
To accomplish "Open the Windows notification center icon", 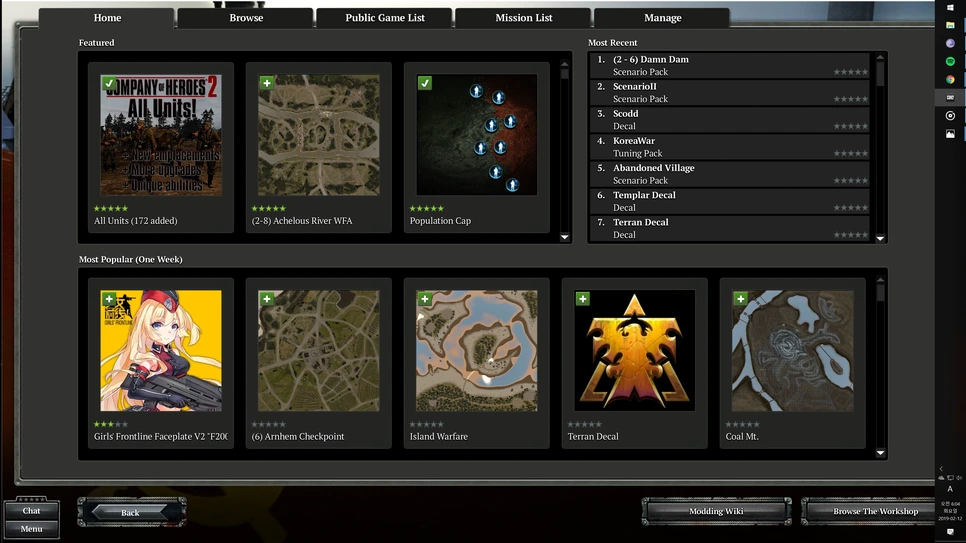I will tap(950, 532).
